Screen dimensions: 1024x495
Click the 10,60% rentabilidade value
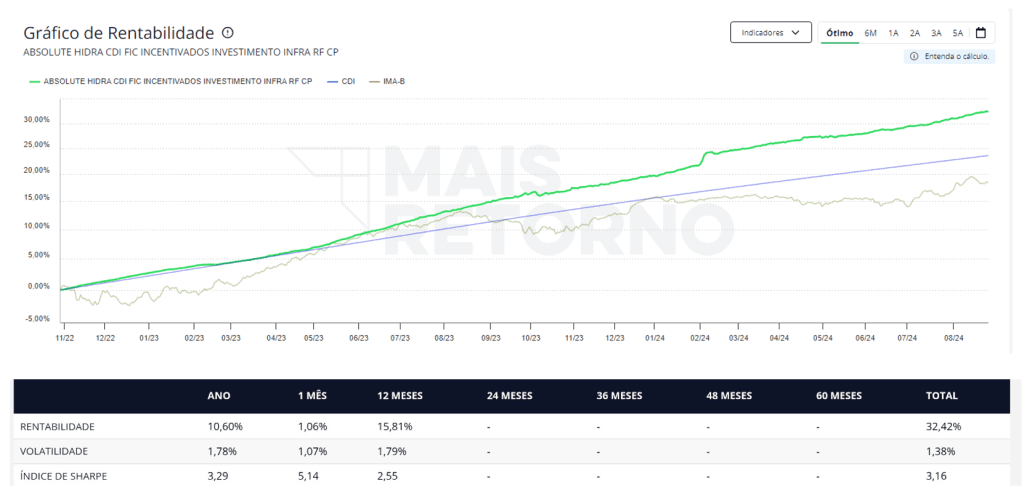[225, 426]
